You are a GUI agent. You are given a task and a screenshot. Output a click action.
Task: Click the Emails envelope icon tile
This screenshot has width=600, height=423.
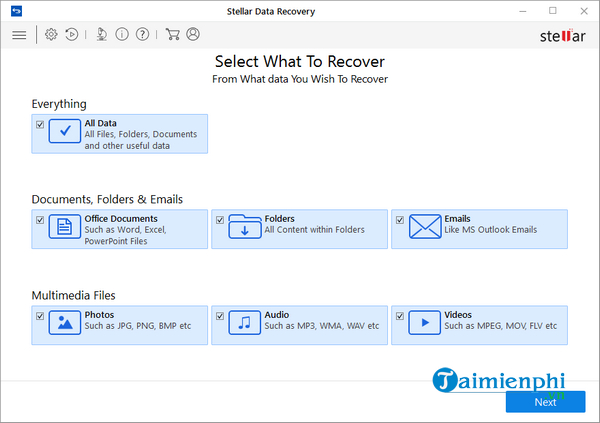[424, 226]
